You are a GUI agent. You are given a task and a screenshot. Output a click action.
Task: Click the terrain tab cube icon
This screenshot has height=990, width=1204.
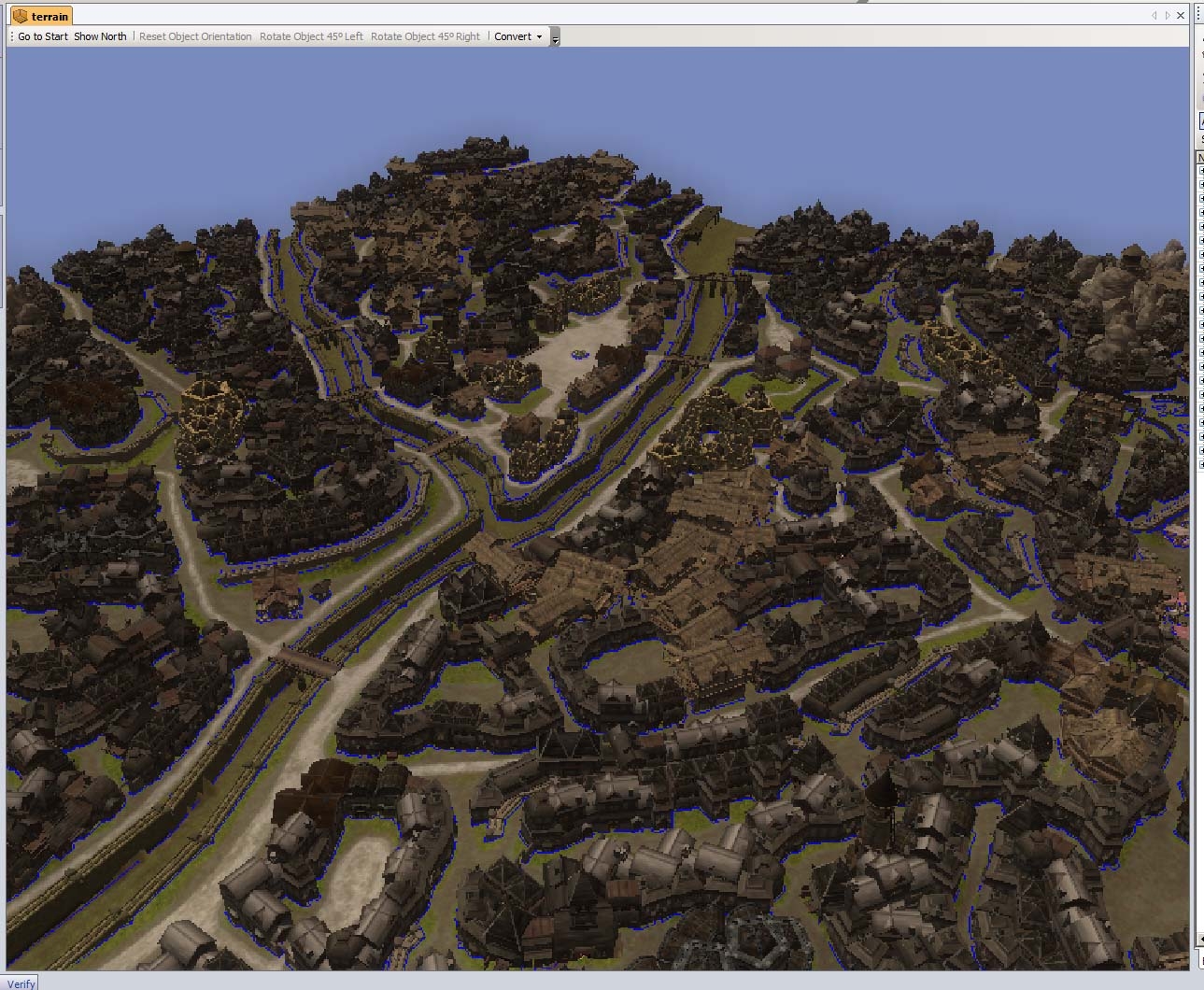20,16
